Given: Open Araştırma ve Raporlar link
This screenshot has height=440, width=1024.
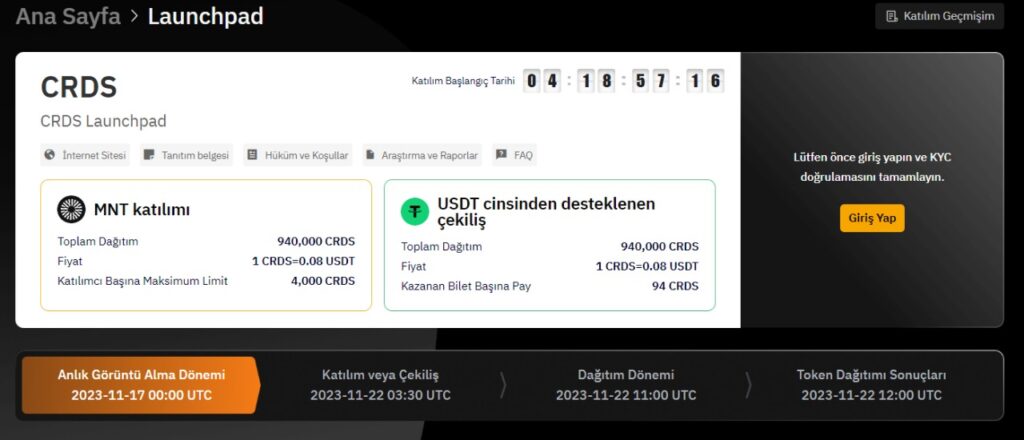Looking at the screenshot, I should (422, 155).
